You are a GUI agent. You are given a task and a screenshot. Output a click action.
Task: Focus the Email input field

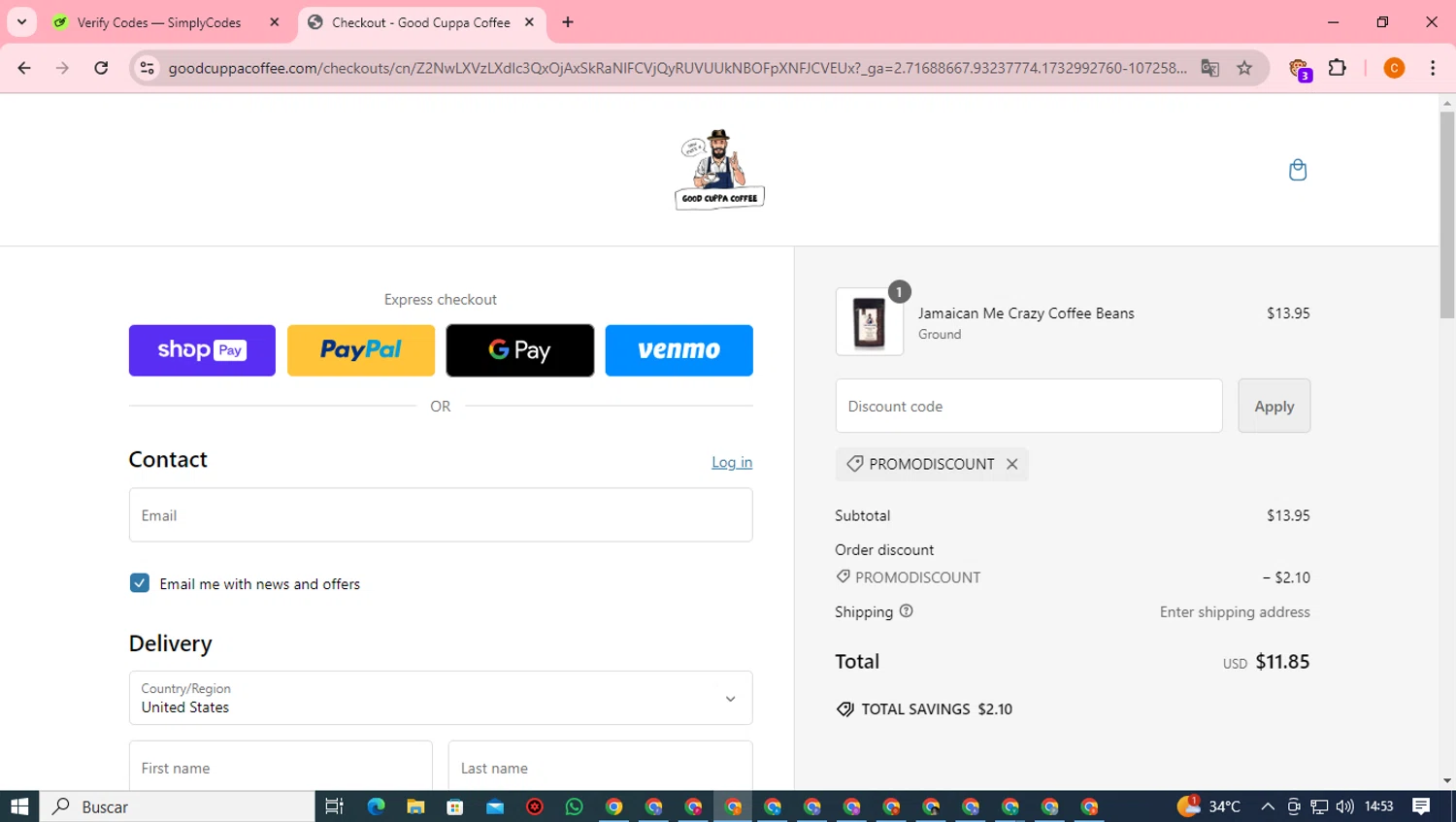(x=441, y=515)
